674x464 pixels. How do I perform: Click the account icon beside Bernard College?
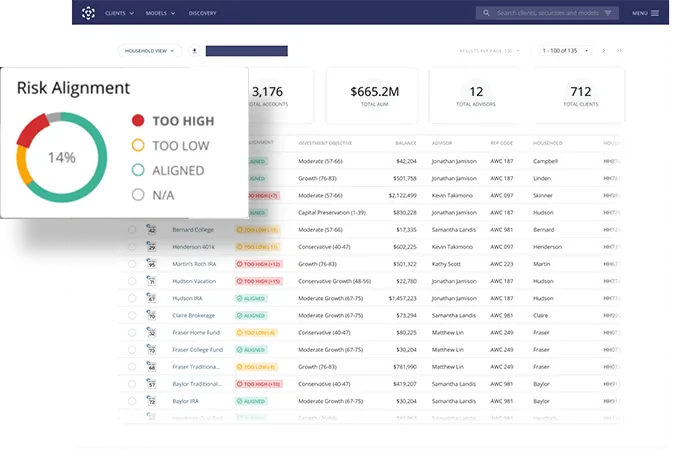pos(152,229)
